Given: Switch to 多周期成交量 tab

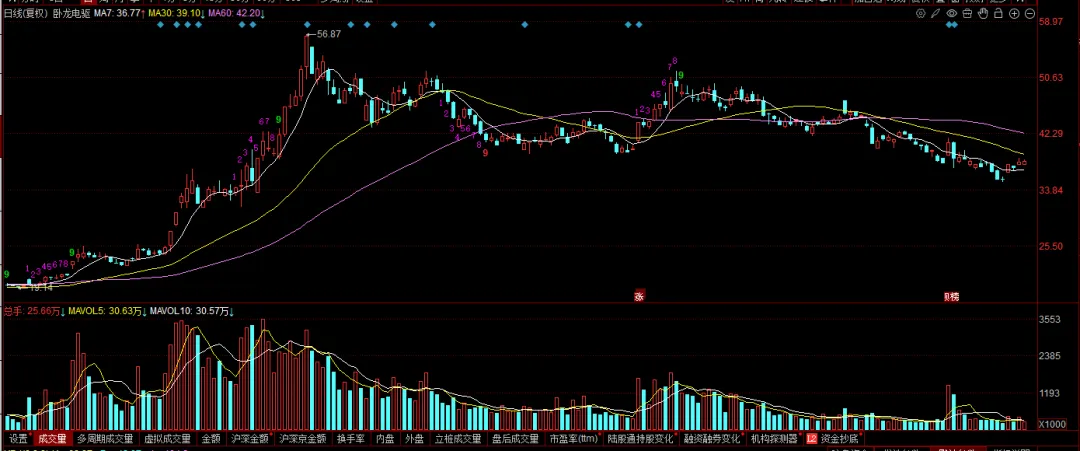Looking at the screenshot, I should point(105,438).
